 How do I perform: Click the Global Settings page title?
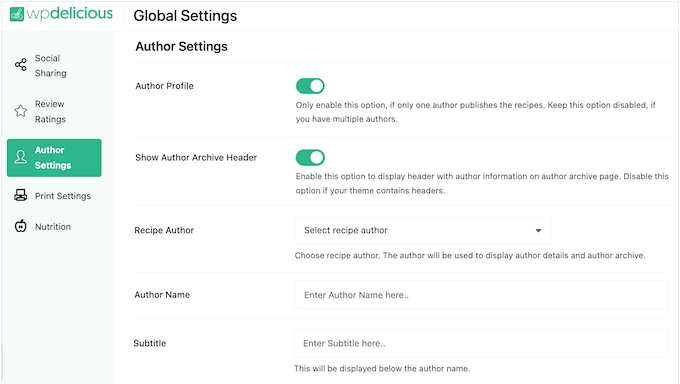(x=185, y=16)
